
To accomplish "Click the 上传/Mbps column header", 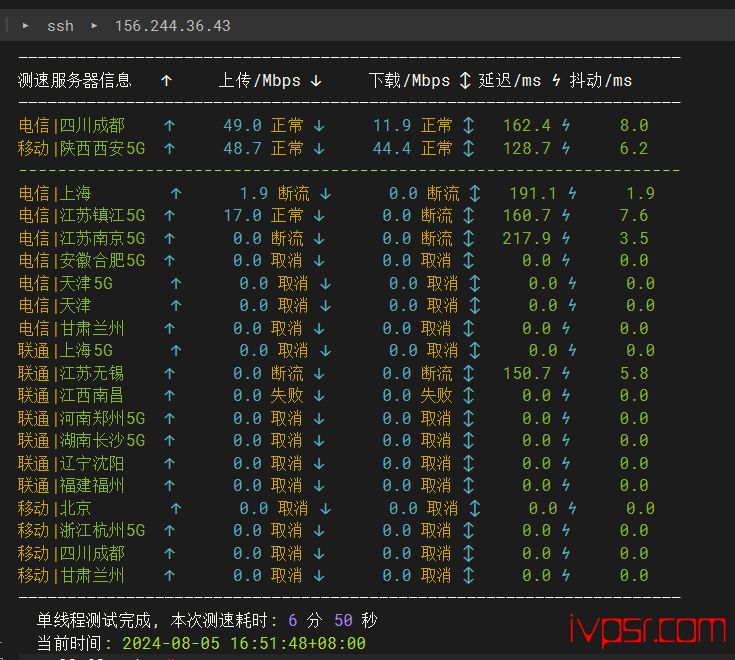I will [x=260, y=81].
